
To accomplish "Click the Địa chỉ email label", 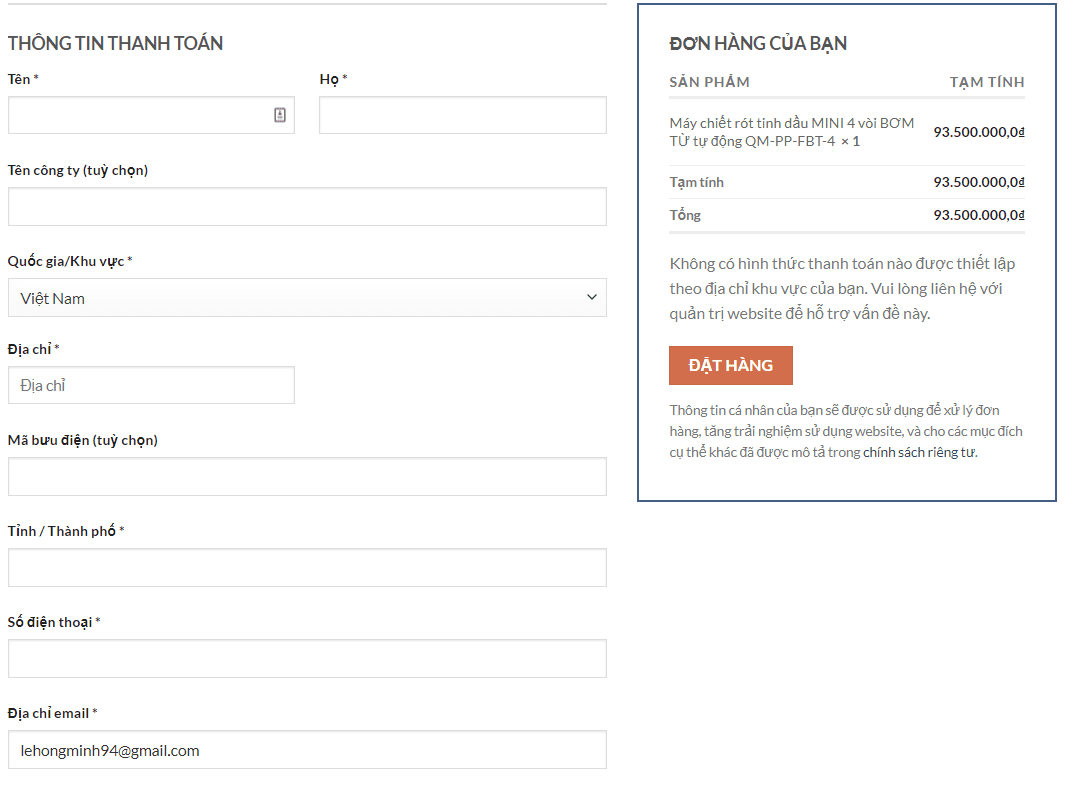I will pos(48,713).
